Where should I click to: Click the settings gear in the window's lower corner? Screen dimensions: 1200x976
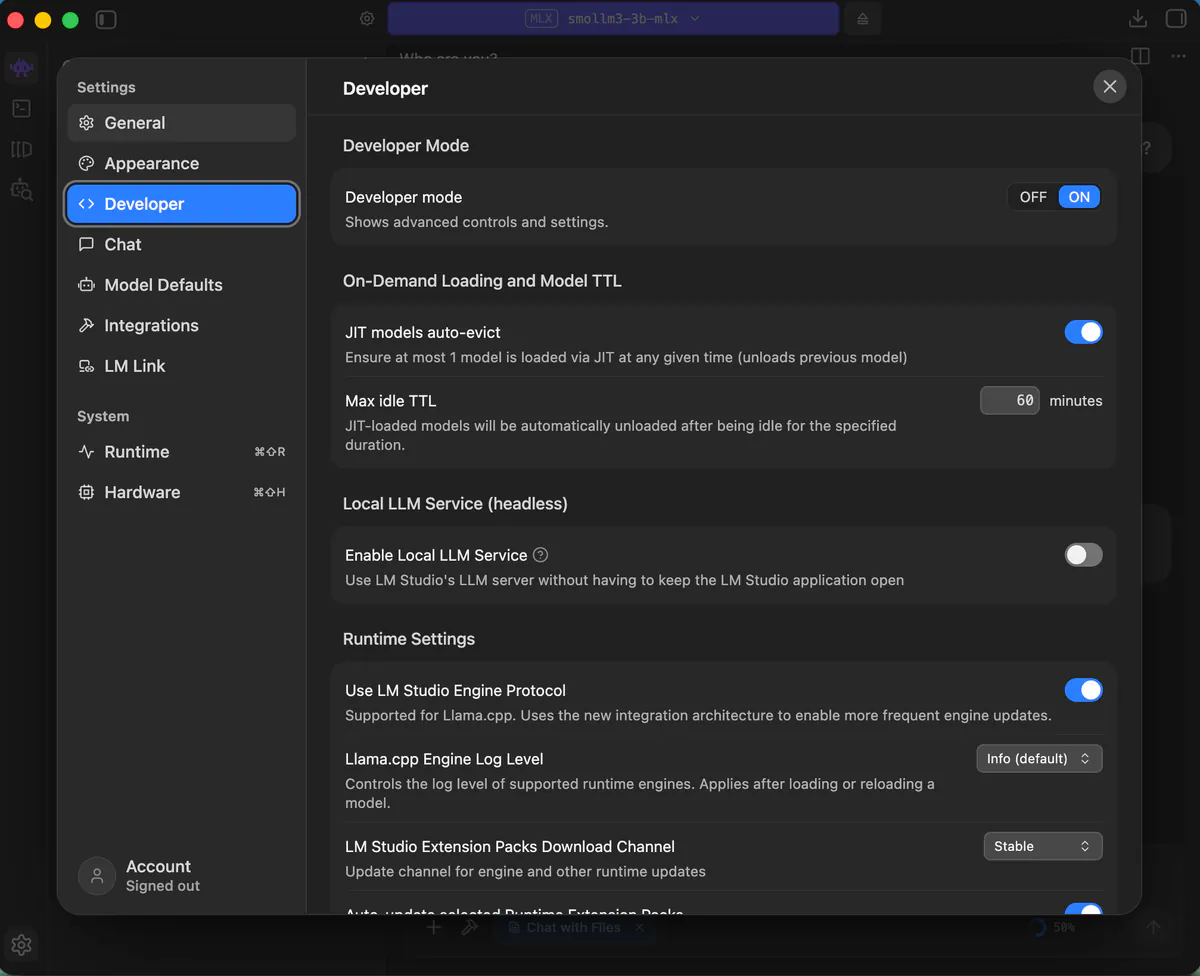[x=22, y=945]
